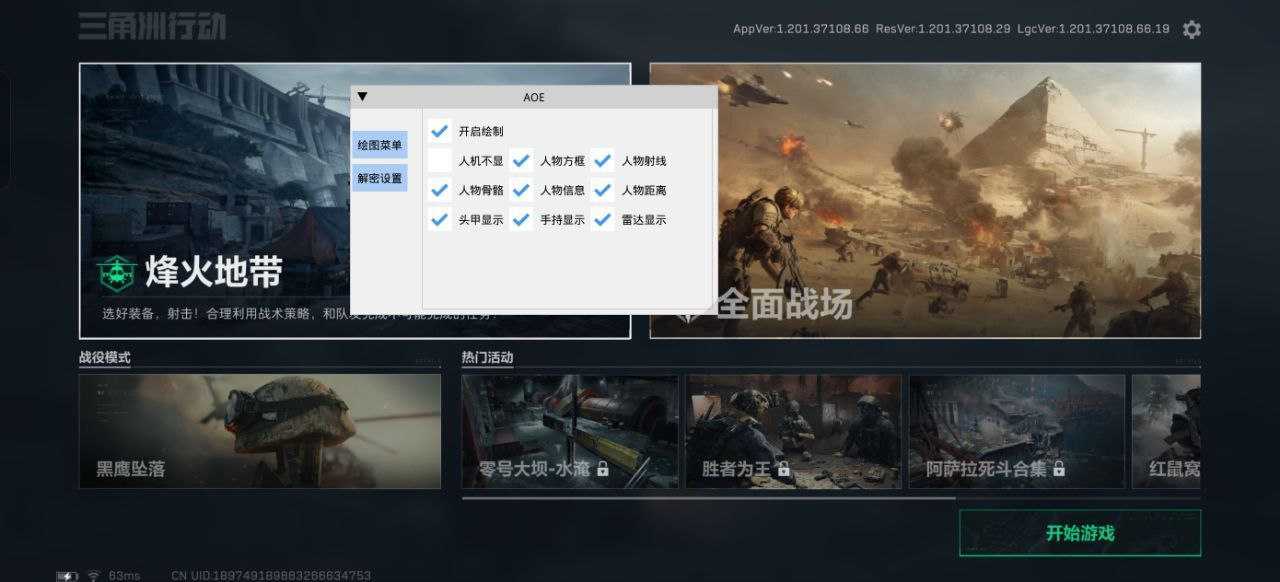Viewport: 1280px width, 582px height.
Task: Collapse the AOE window with the triangle
Action: [363, 97]
